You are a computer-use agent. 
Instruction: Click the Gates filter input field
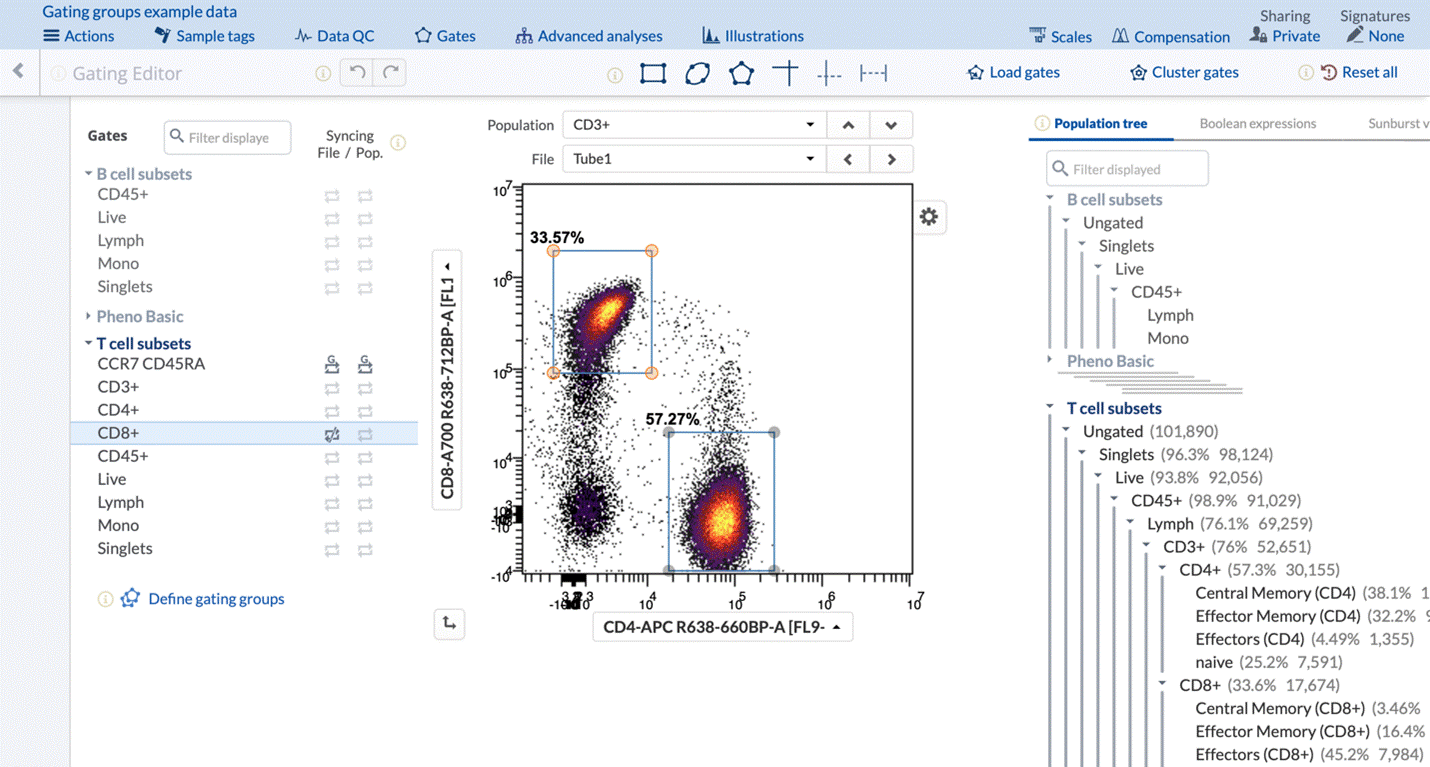pyautogui.click(x=228, y=137)
